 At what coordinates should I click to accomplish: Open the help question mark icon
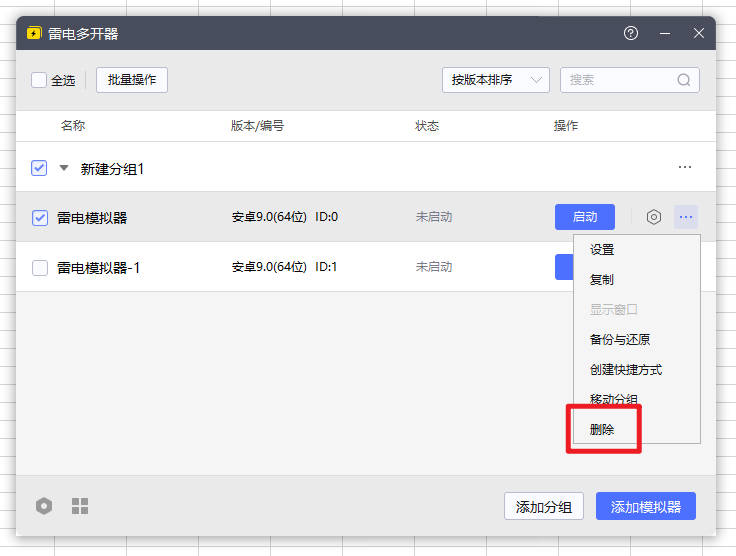coord(631,33)
